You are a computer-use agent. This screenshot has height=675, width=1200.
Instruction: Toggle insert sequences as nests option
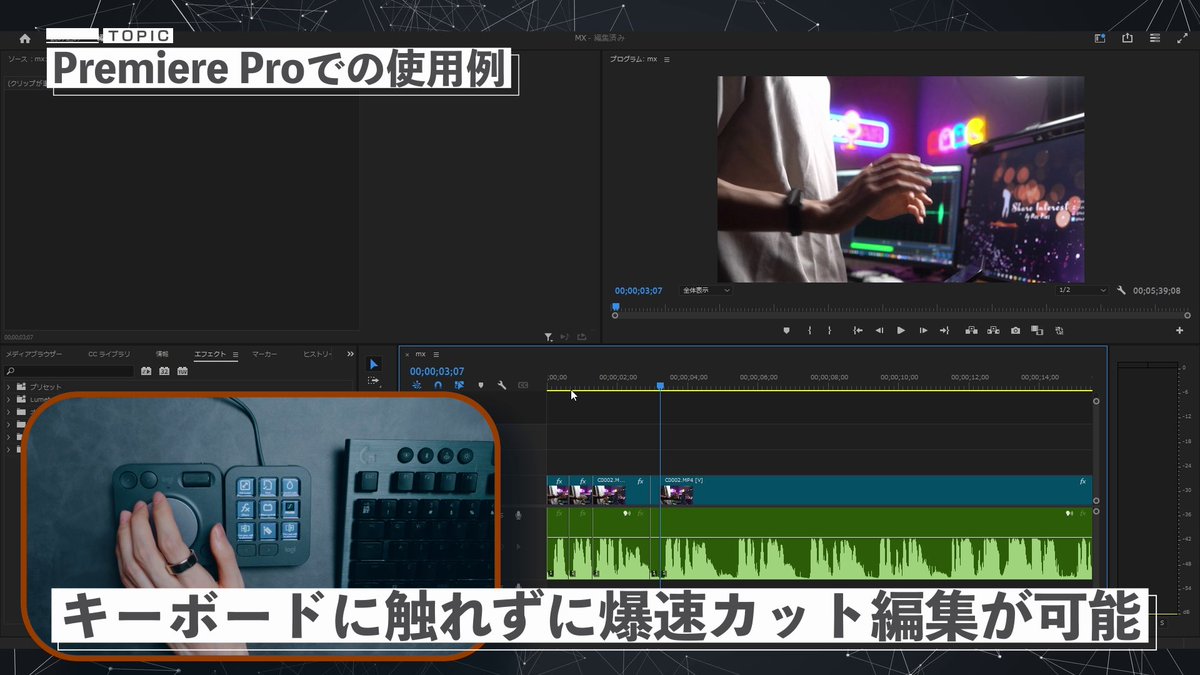tap(416, 385)
